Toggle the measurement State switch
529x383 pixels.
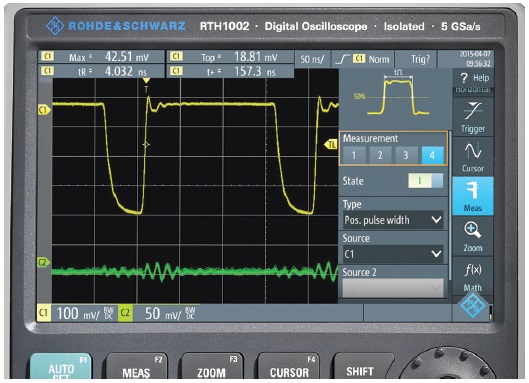coord(425,181)
